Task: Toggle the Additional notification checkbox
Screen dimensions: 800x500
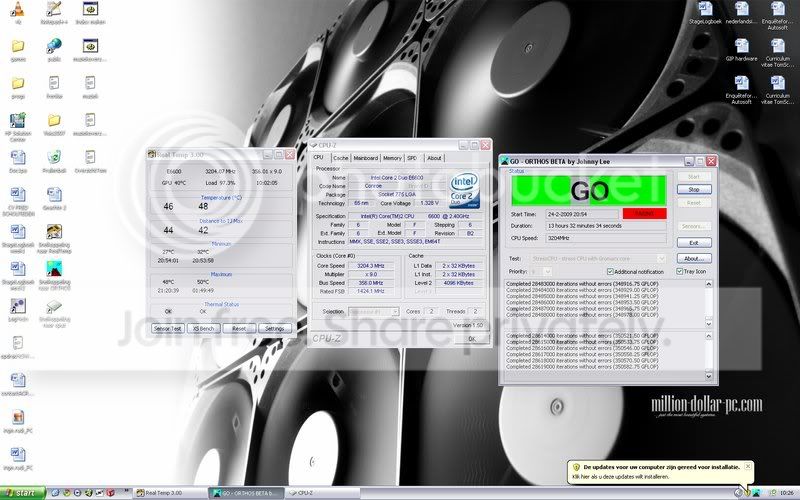Action: (610, 272)
